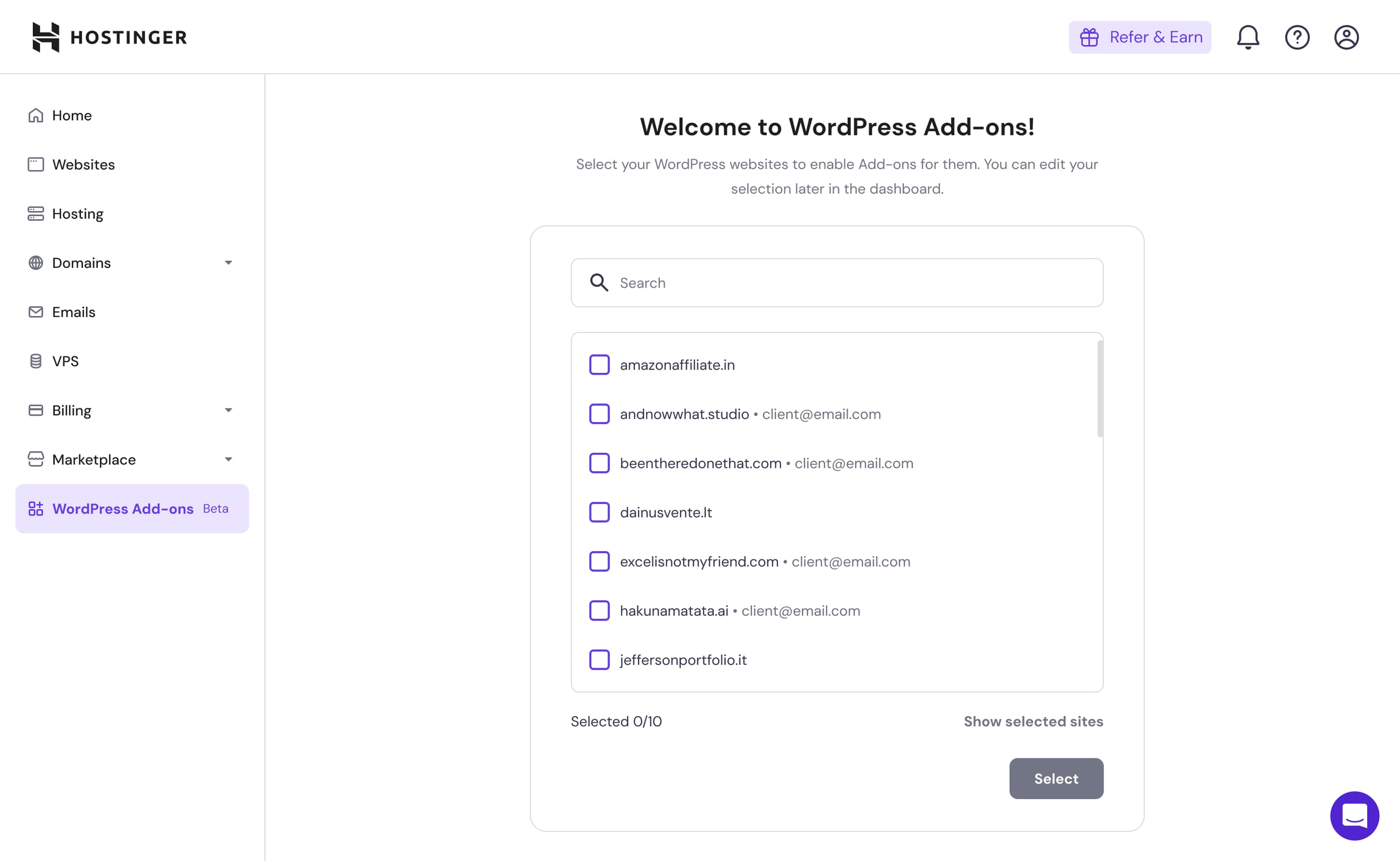This screenshot has width=1400, height=861.
Task: Click the website list scrollbar
Action: click(1099, 389)
